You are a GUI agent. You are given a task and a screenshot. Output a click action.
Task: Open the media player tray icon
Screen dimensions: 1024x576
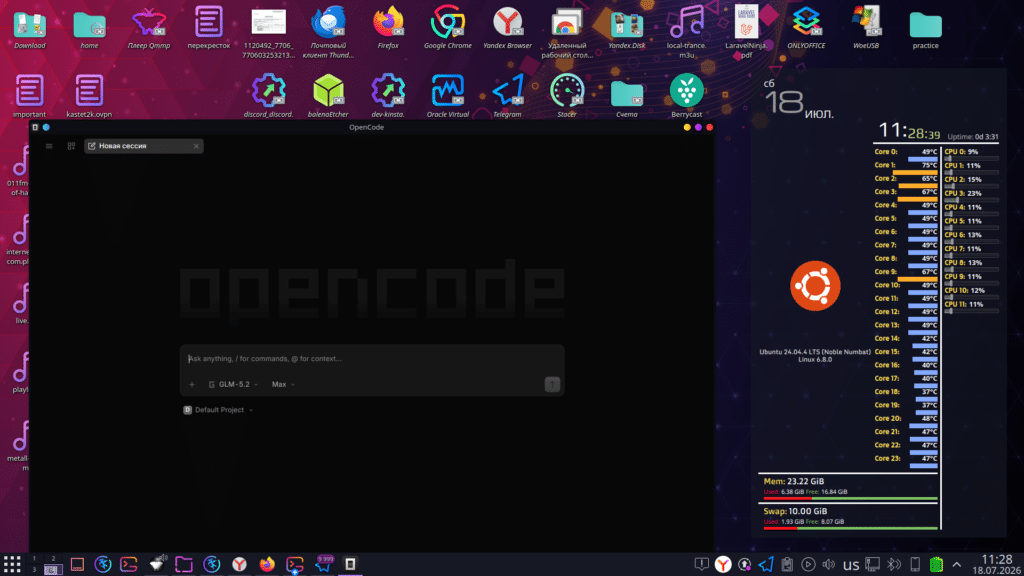[x=808, y=564]
